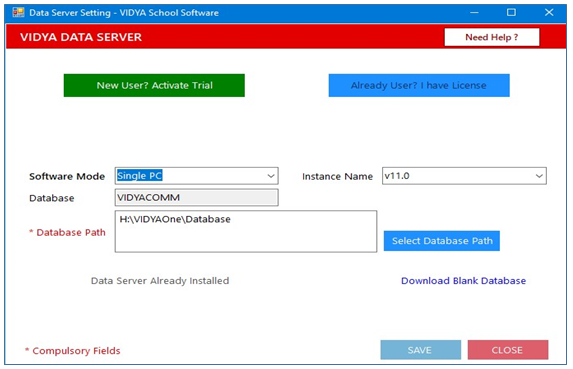Image resolution: width=573 pixels, height=369 pixels.
Task: Click the Data Server Already Installed text
Action: pyautogui.click(x=160, y=281)
